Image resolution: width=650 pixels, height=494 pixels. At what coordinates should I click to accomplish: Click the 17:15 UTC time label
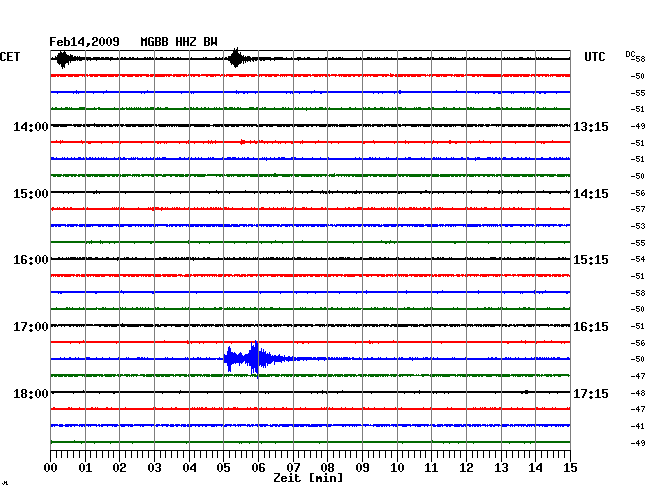[591, 393]
